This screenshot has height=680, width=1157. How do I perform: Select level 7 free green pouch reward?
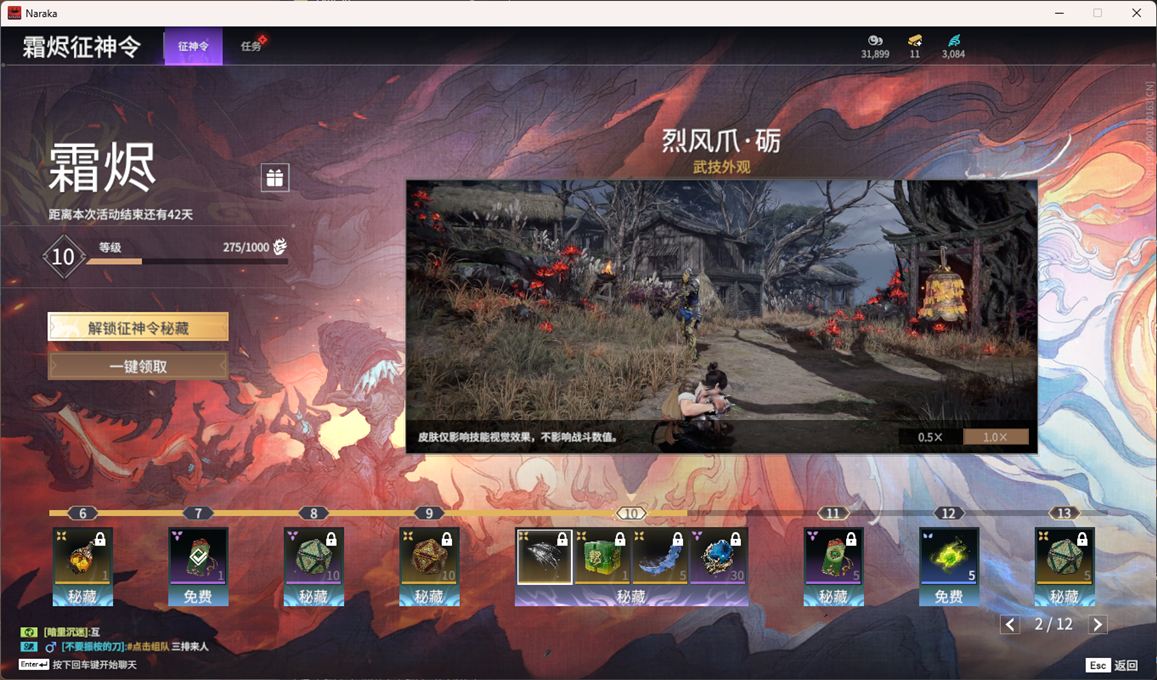[x=198, y=555]
